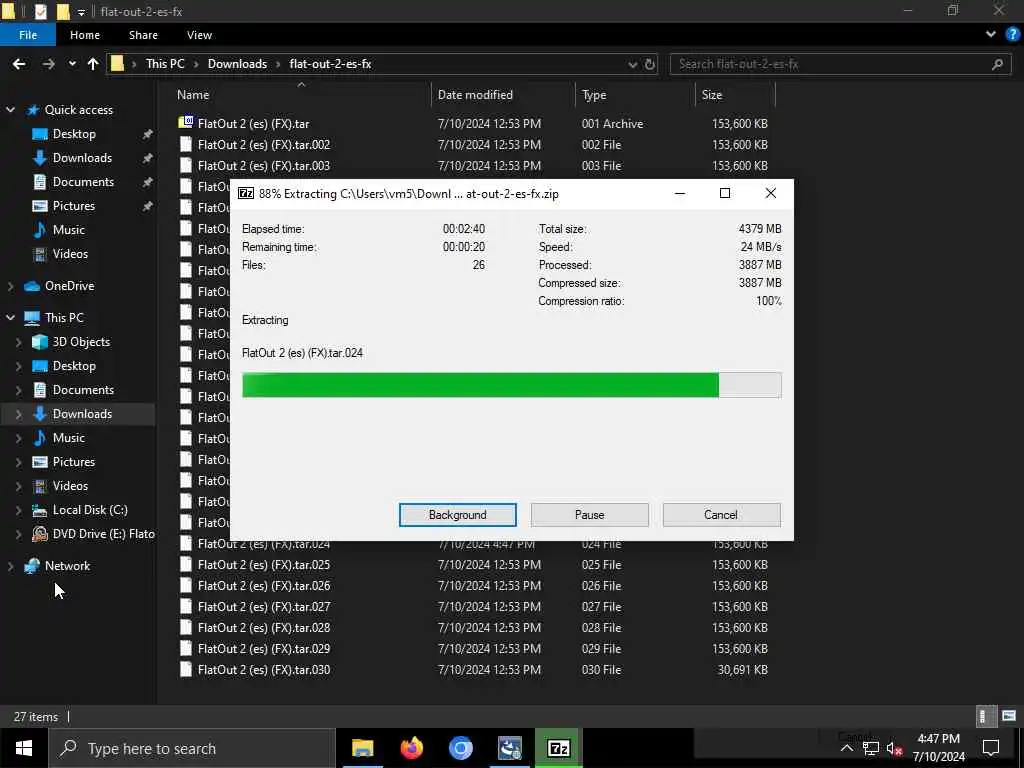
Task: Select 'Downloads' in the address breadcrumb
Action: tap(237, 64)
